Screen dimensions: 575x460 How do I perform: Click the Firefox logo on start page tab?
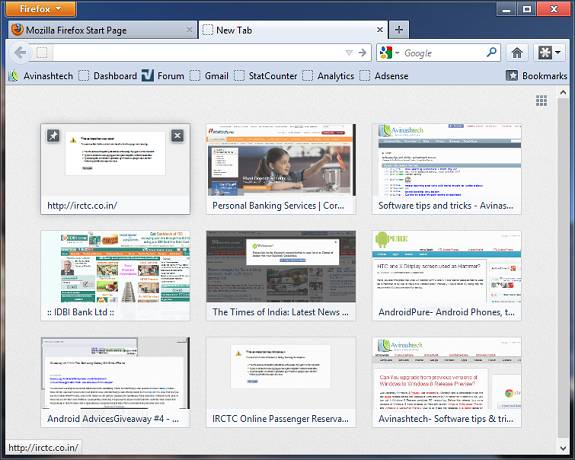pos(17,30)
